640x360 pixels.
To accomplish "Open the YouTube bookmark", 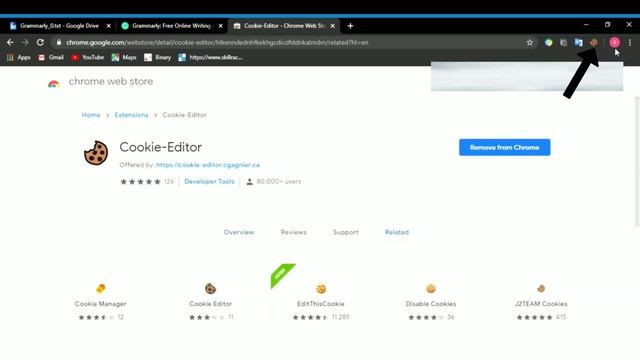I will 87,58.
